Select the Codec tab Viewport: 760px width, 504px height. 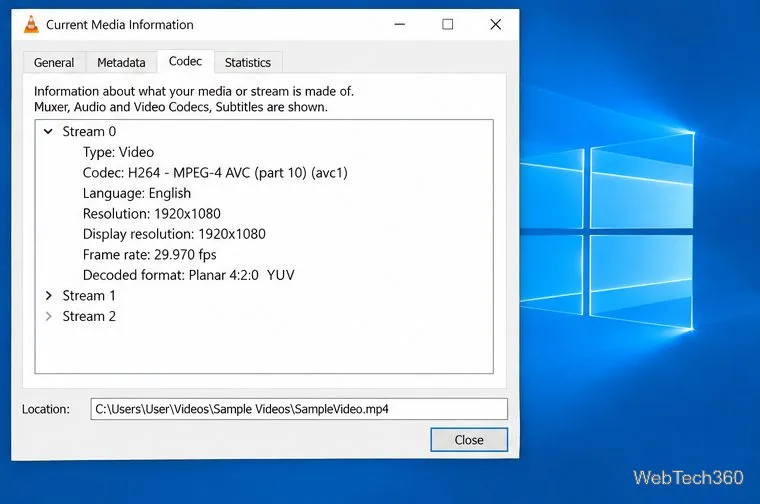click(x=185, y=62)
